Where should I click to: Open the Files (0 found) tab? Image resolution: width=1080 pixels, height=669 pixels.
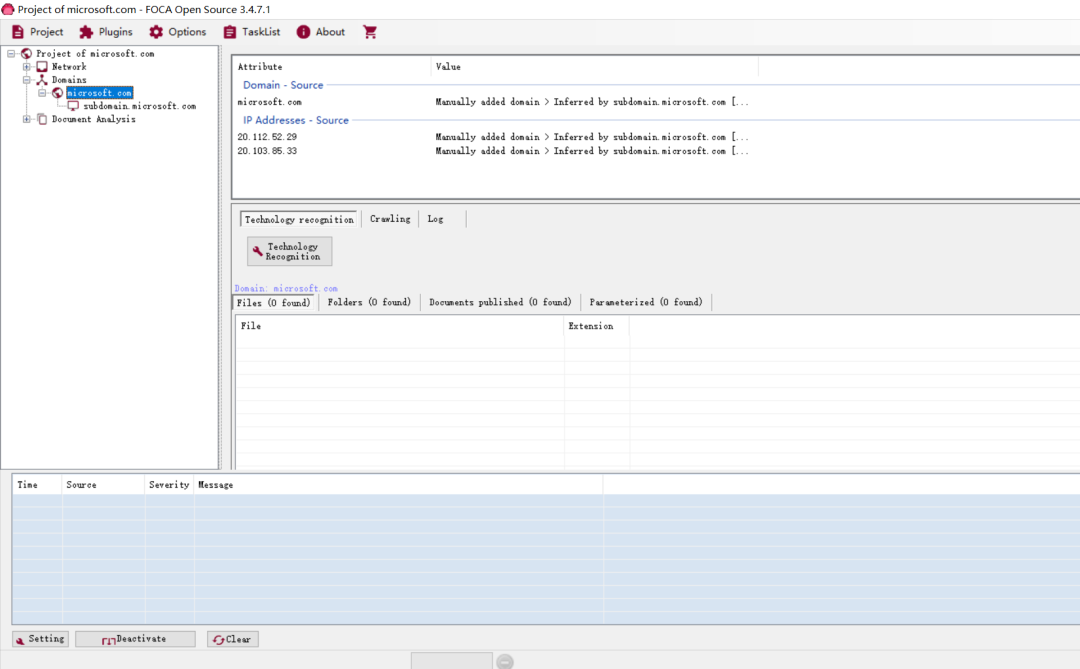pyautogui.click(x=273, y=302)
